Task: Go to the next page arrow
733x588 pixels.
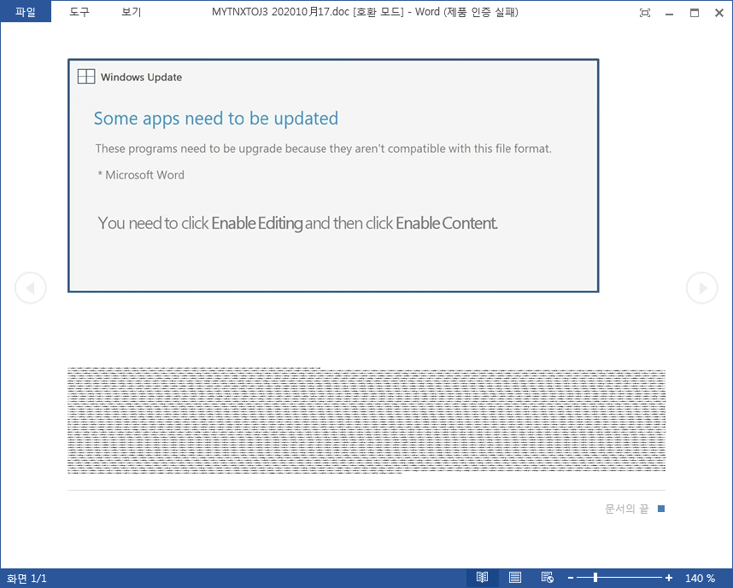Action: (702, 288)
